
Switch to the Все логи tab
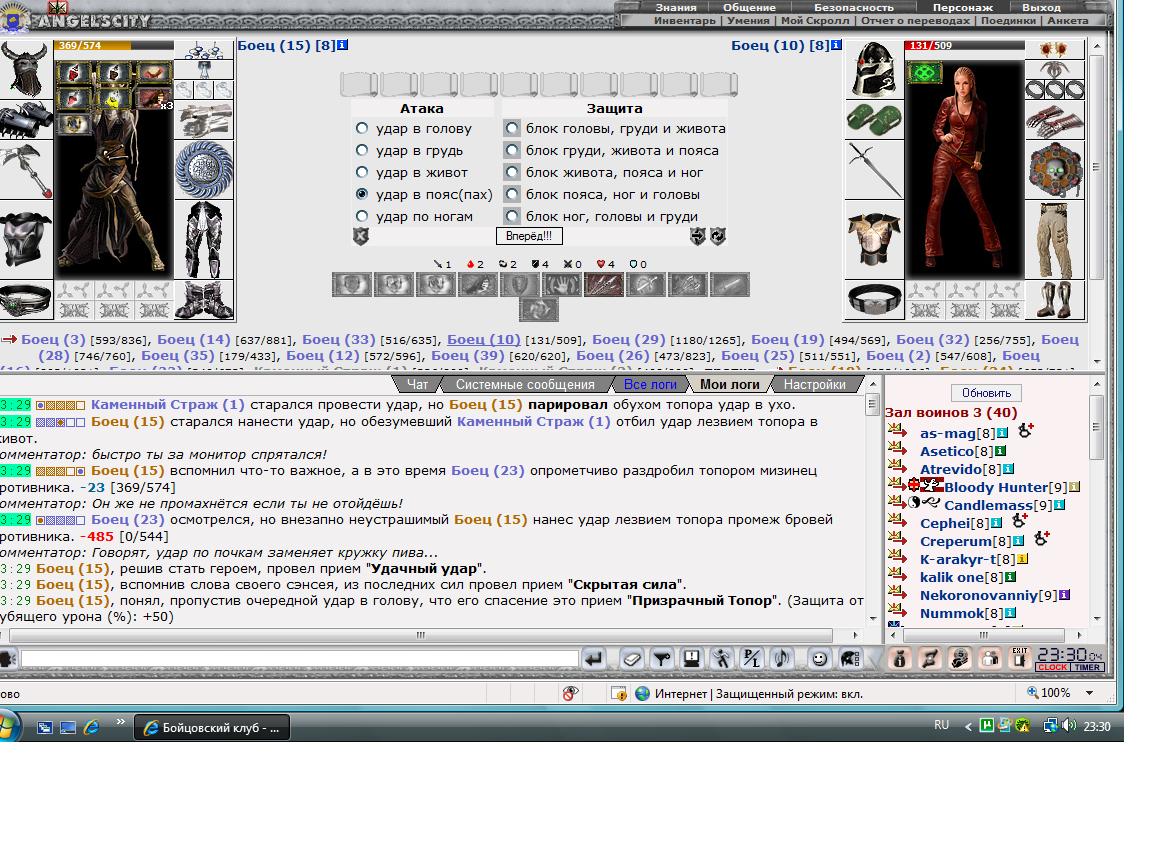650,384
